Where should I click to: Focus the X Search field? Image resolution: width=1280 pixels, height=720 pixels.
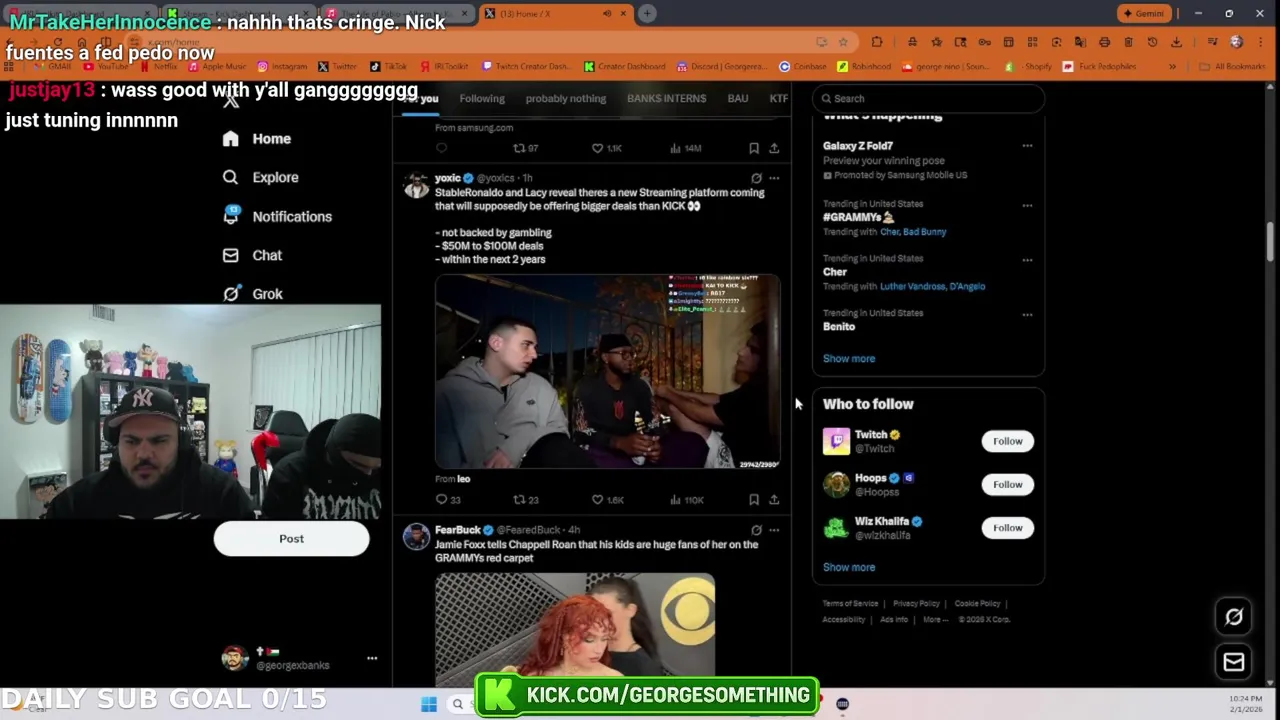[929, 99]
